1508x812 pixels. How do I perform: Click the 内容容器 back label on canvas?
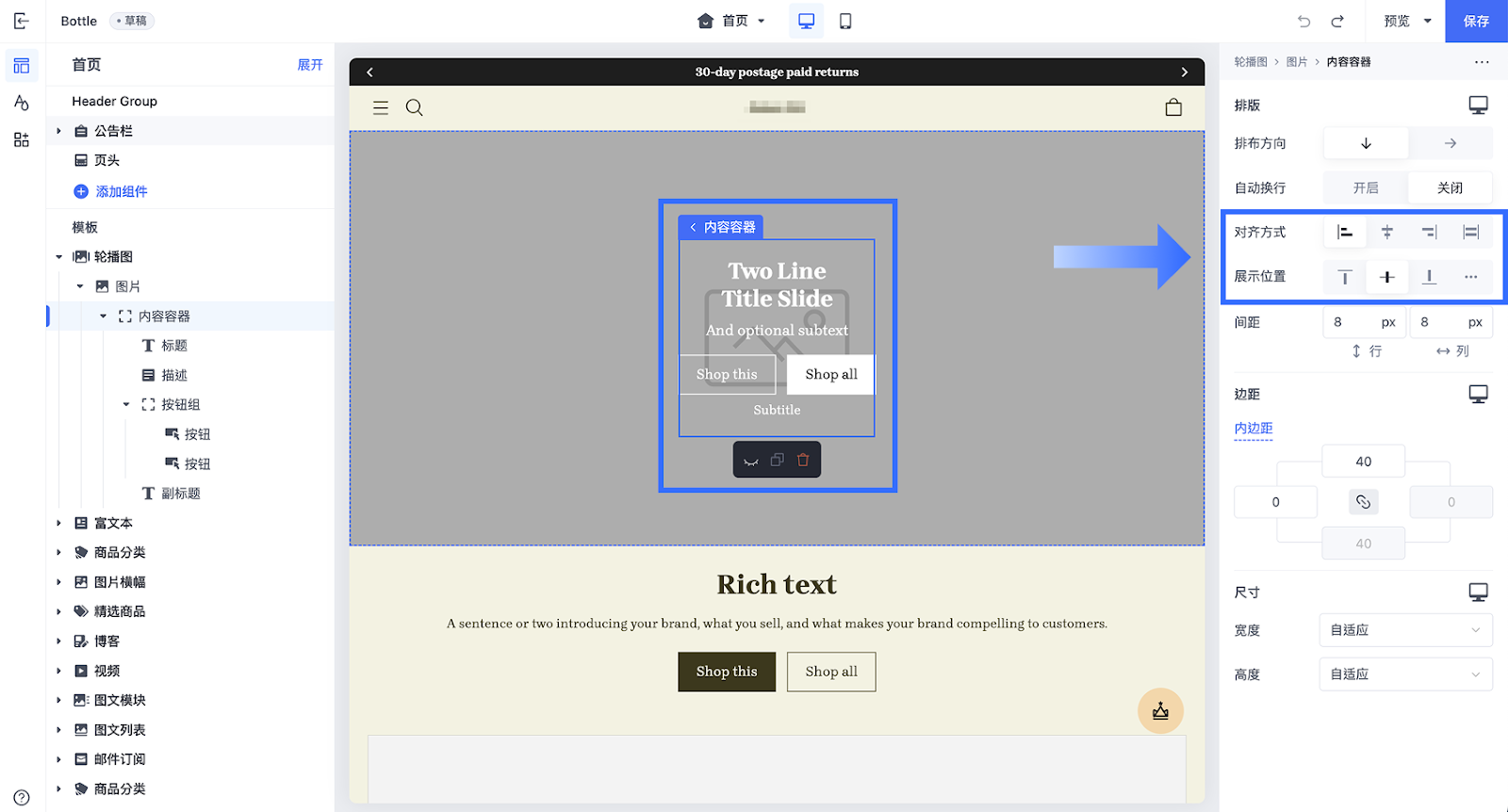(x=721, y=227)
